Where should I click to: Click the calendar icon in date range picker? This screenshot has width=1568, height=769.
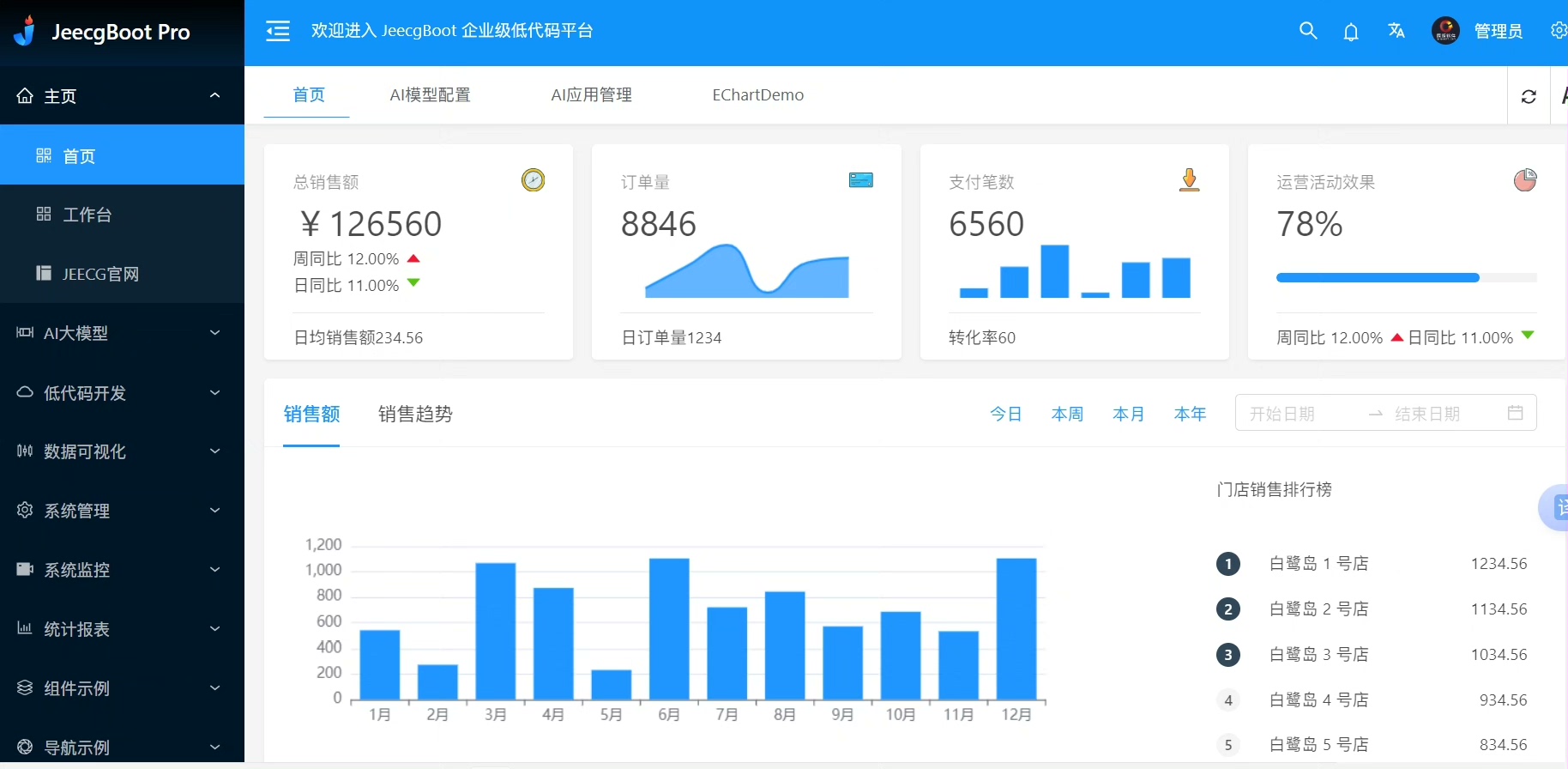pos(1515,413)
